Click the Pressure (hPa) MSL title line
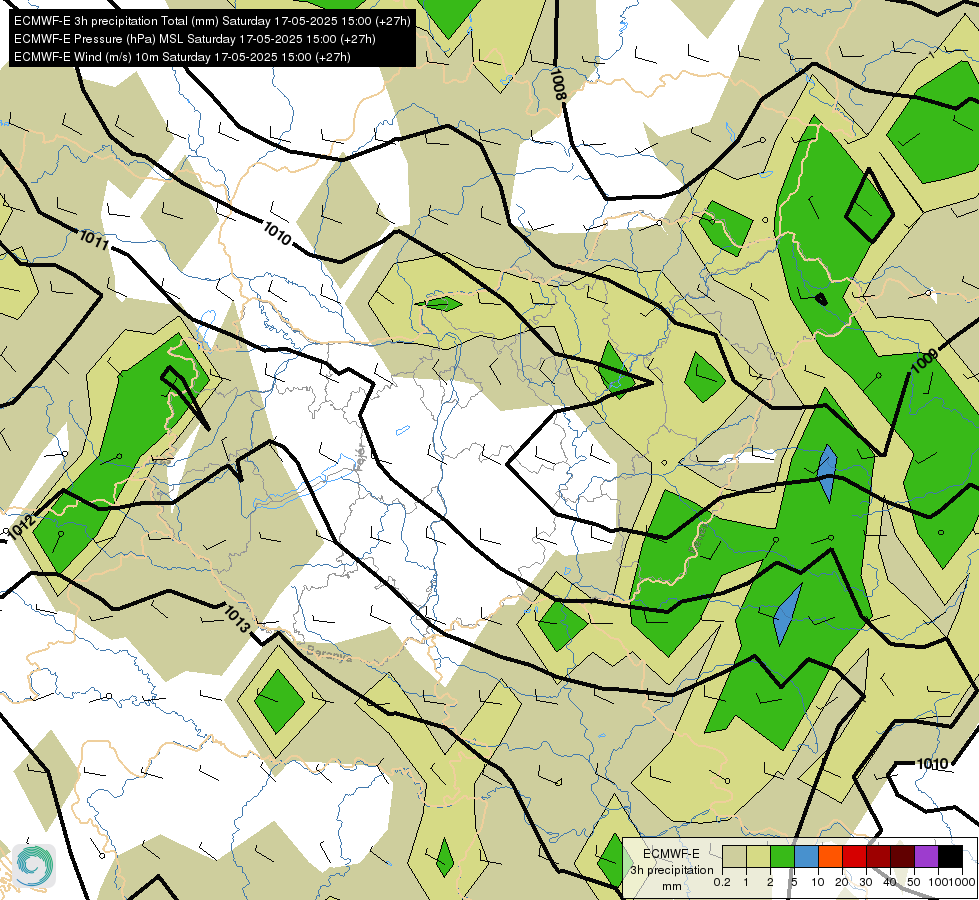This screenshot has width=979, height=900. pyautogui.click(x=195, y=39)
